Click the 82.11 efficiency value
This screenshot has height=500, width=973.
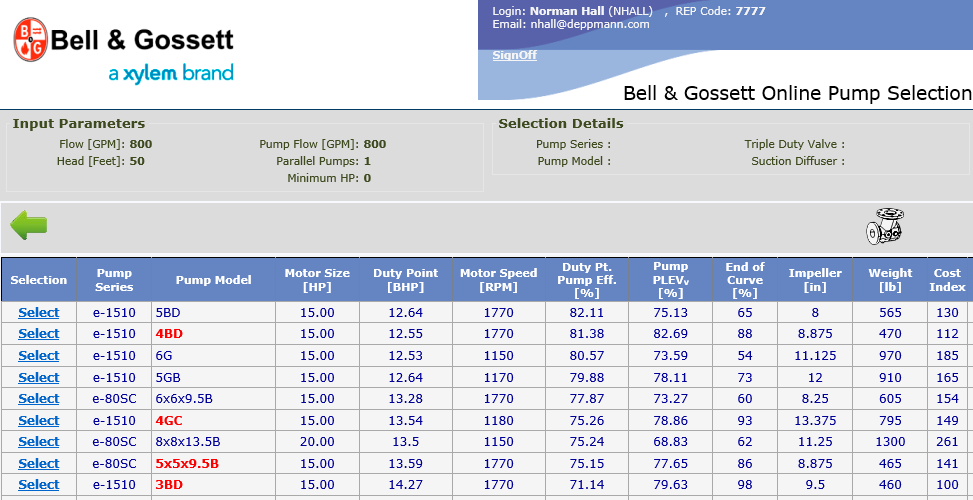click(586, 313)
